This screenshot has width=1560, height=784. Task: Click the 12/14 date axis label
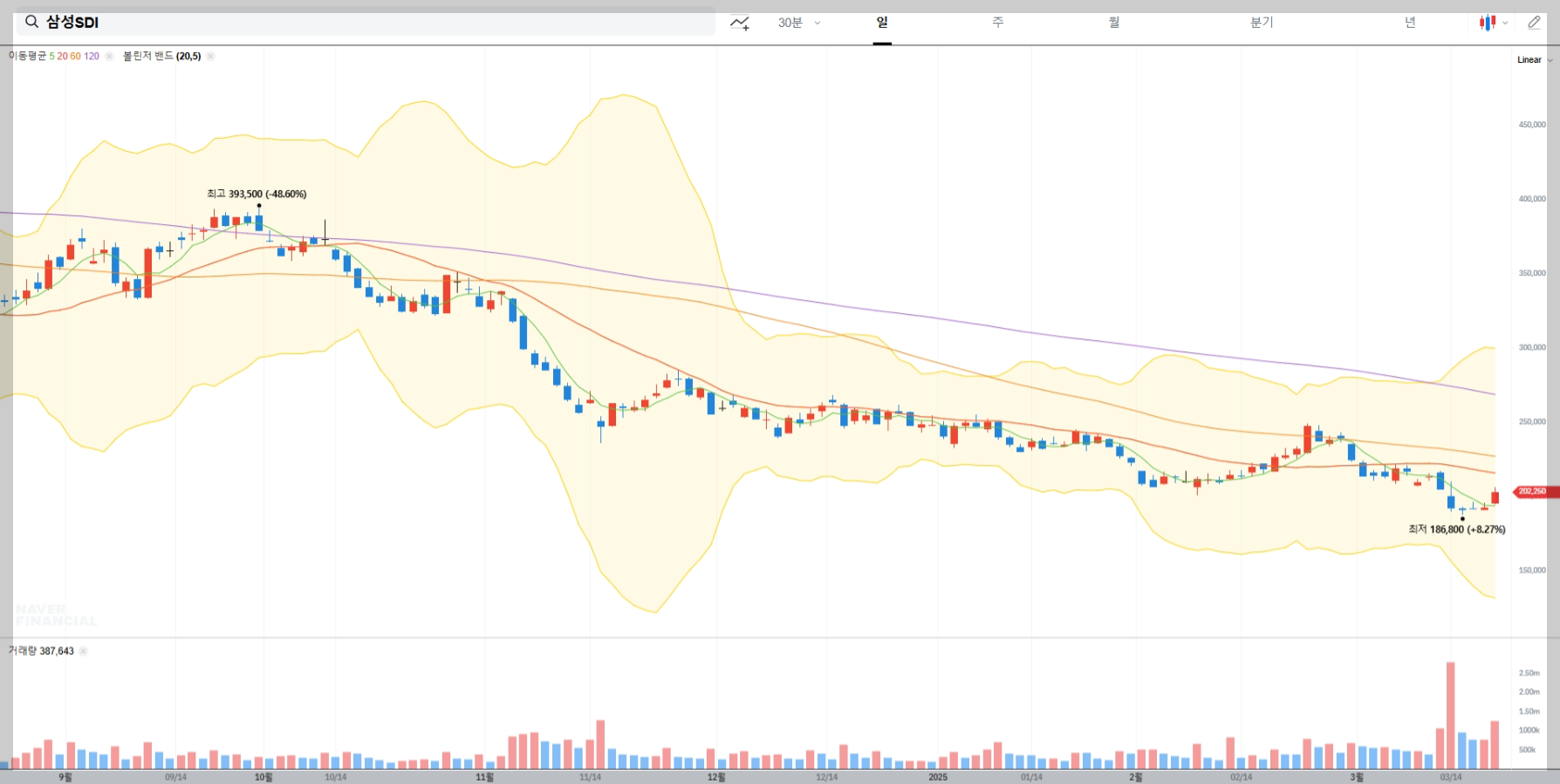(826, 777)
